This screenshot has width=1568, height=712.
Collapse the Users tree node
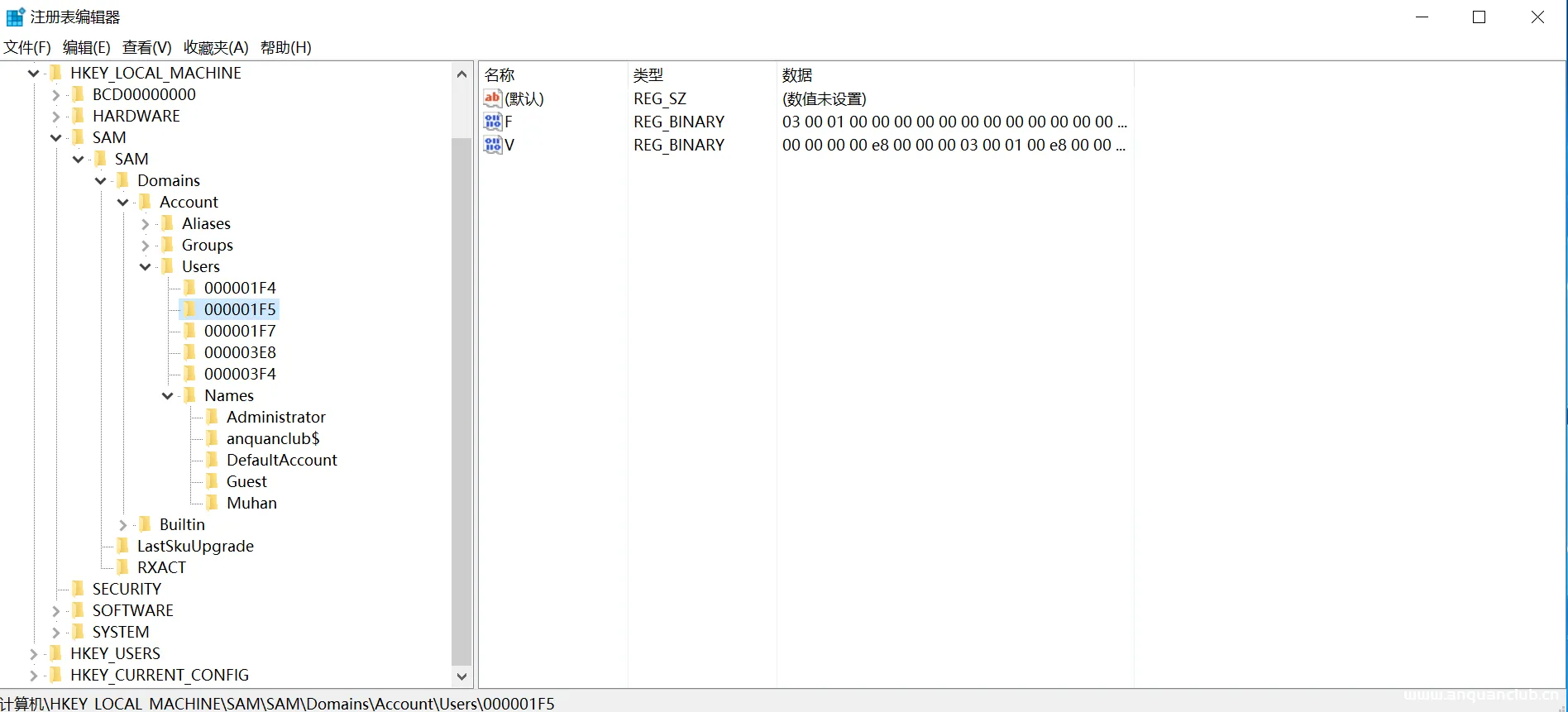pos(146,266)
